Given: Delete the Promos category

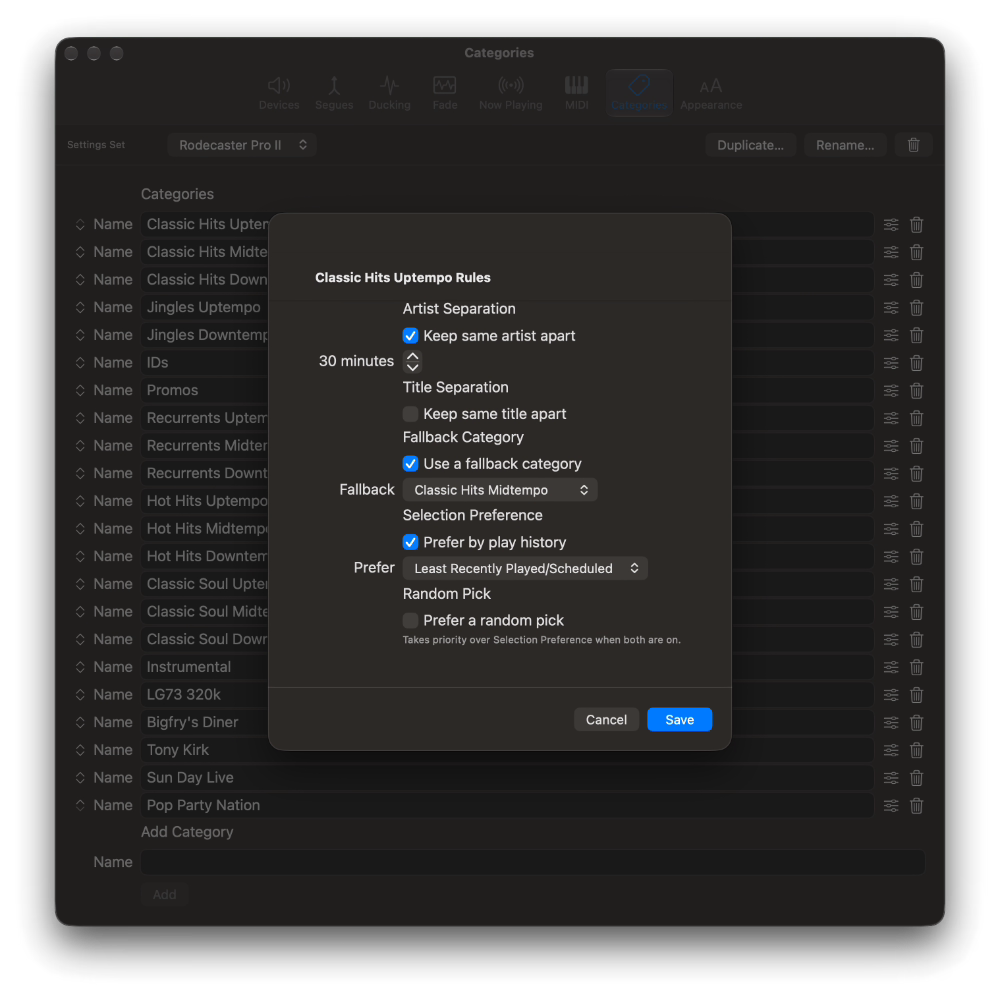Looking at the screenshot, I should [916, 390].
